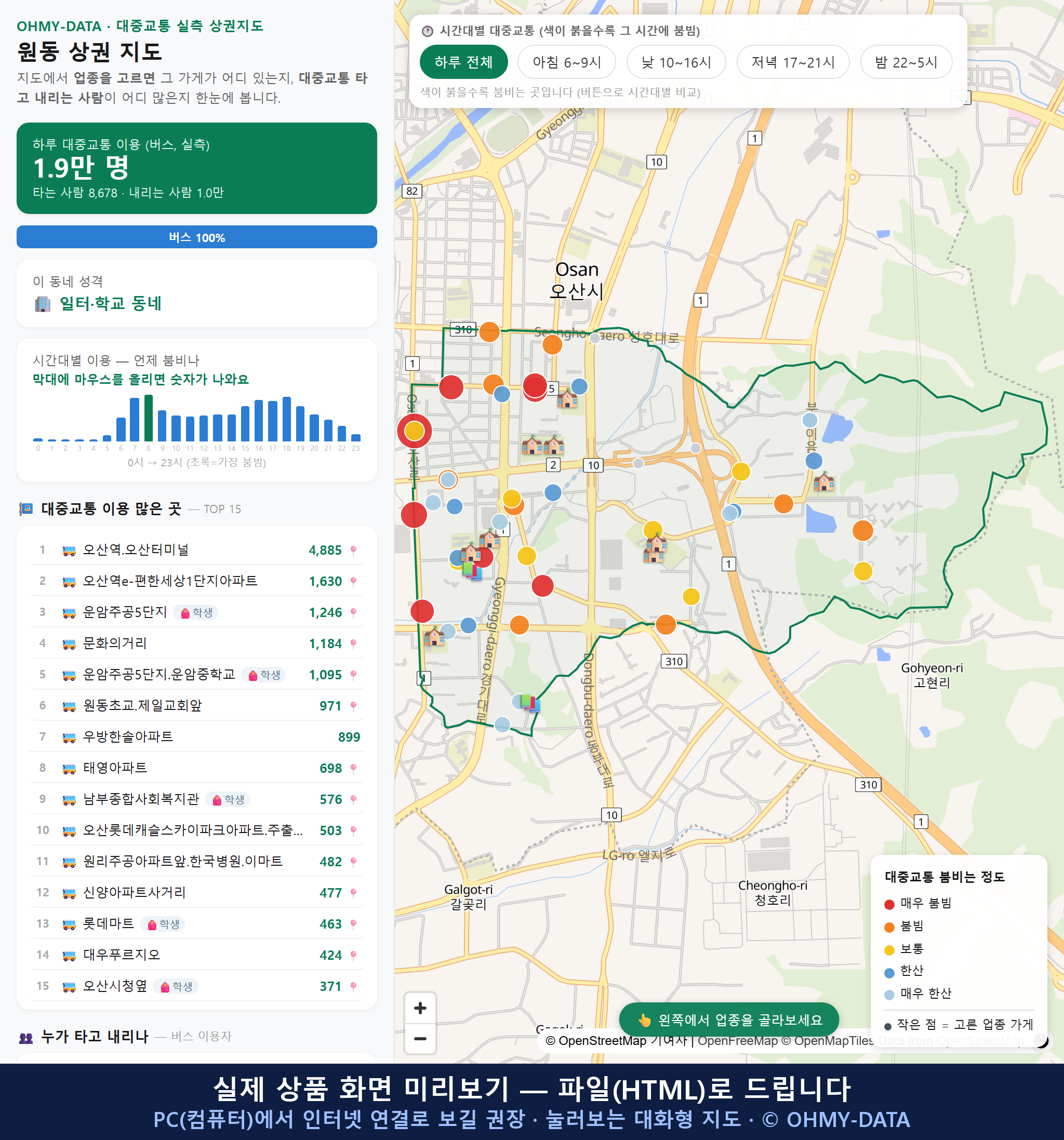Click bus icon in 우방한솔아파트 row
This screenshot has height=1140, width=1064.
69,737
